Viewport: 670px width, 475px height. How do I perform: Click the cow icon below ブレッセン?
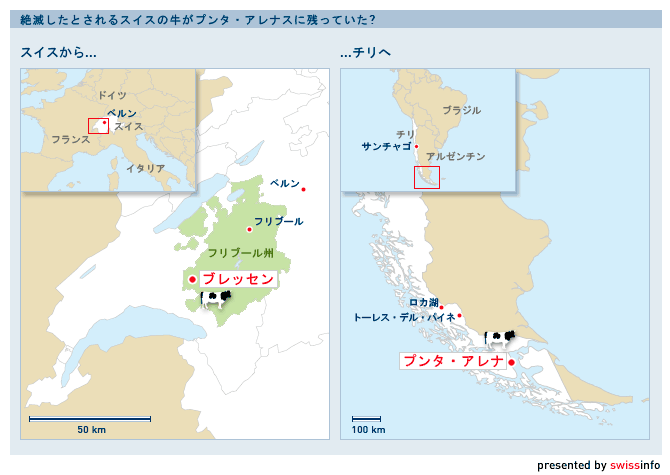pos(216,297)
